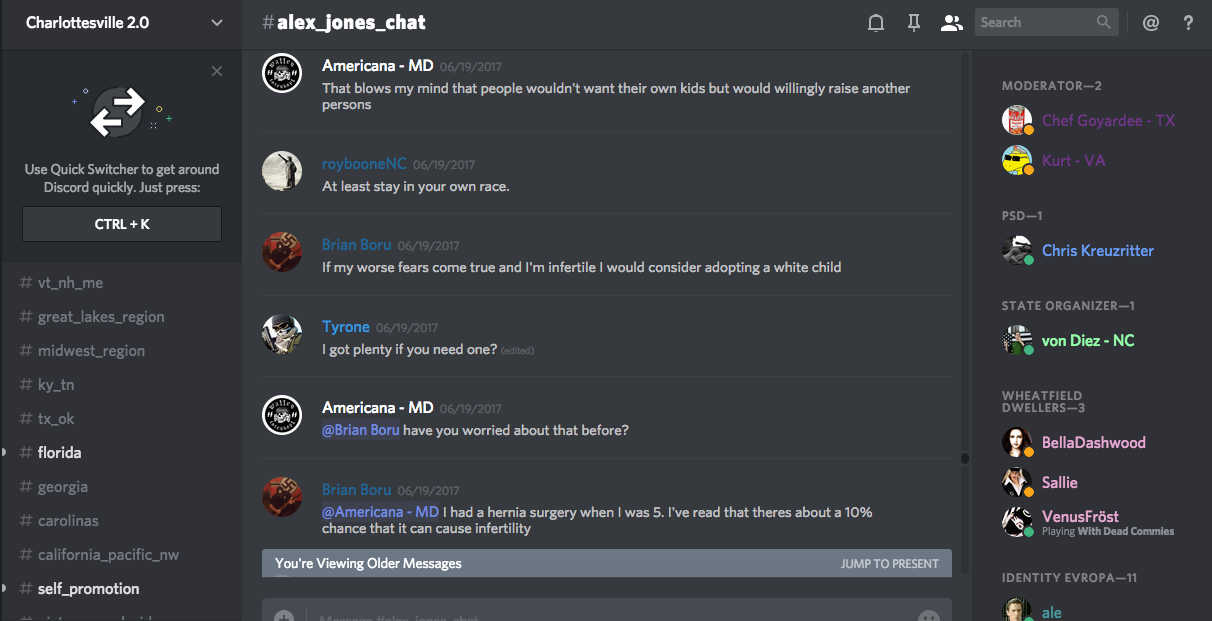Jump to present messages
The height and width of the screenshot is (621, 1212).
[x=889, y=563]
